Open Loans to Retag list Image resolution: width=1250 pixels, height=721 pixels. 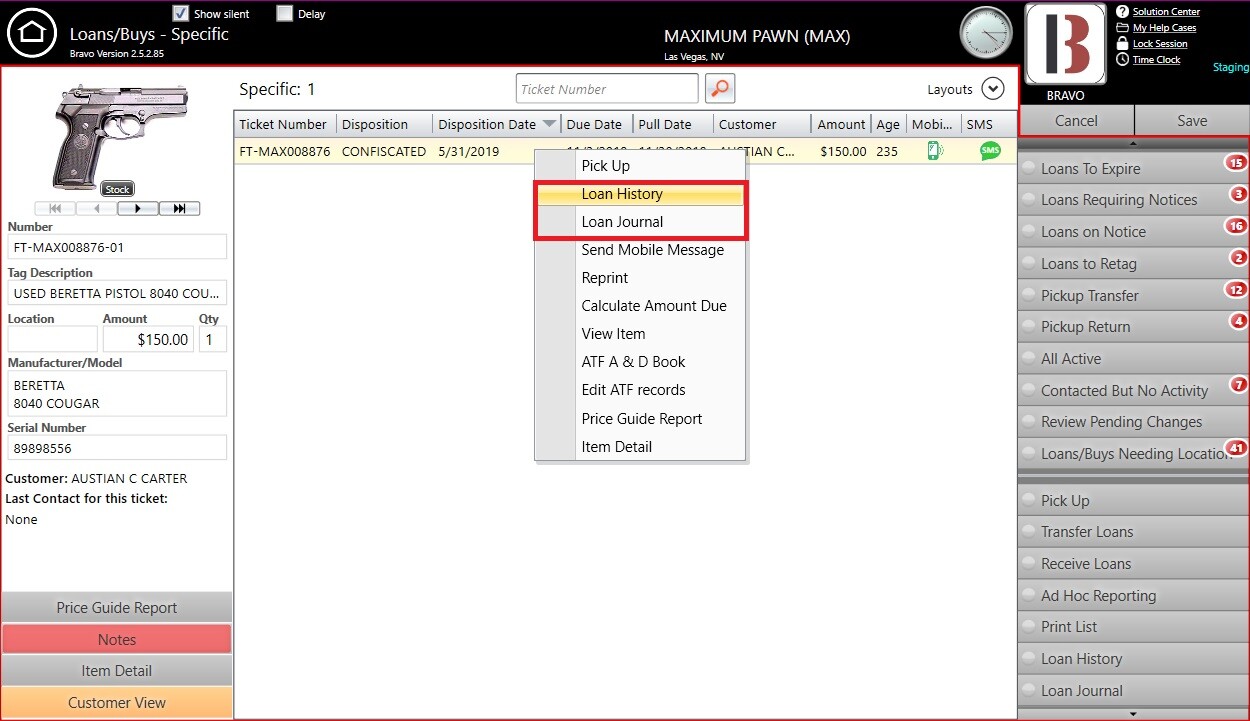(x=1133, y=264)
